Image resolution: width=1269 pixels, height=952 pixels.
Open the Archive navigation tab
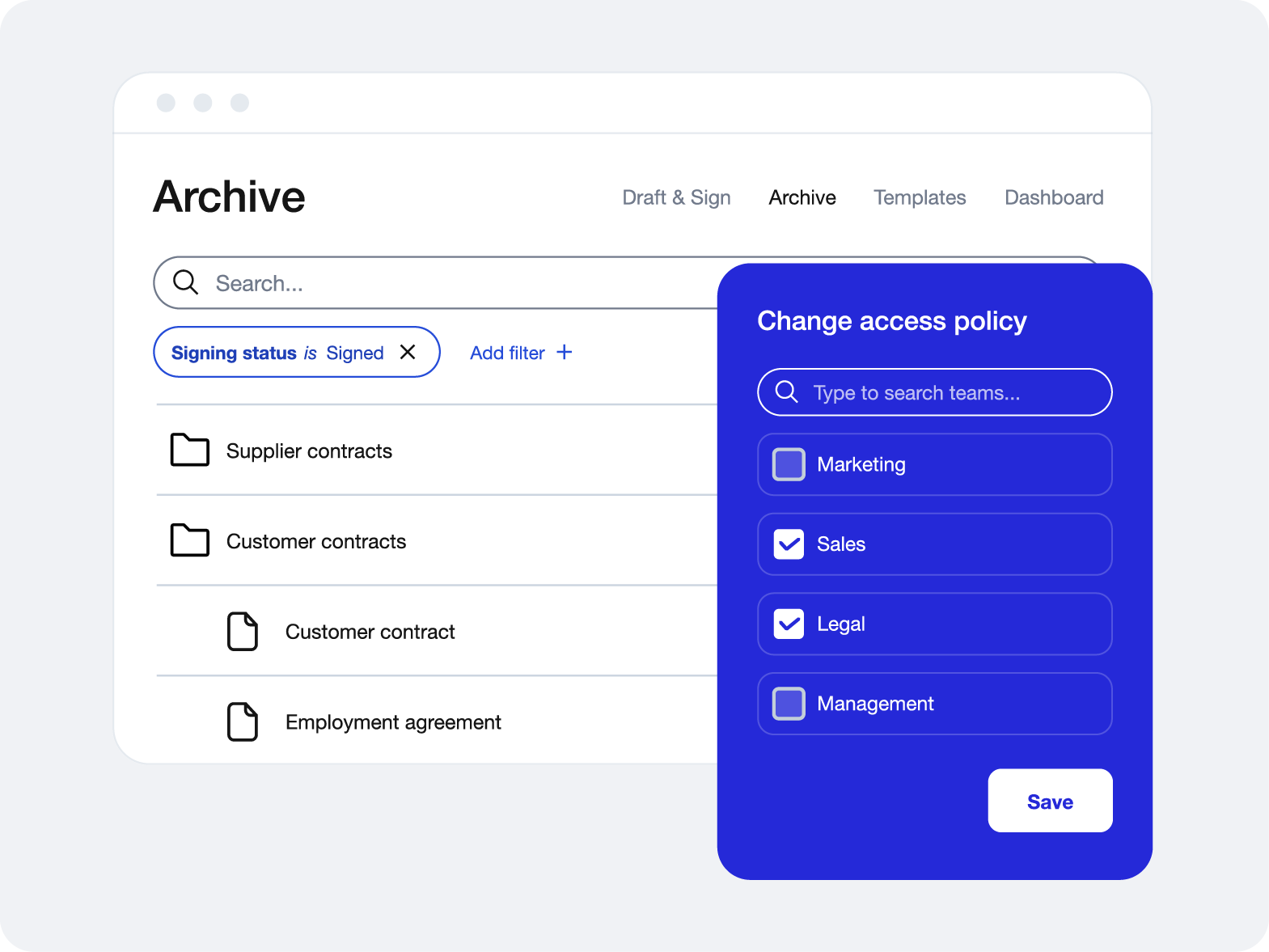coord(802,197)
